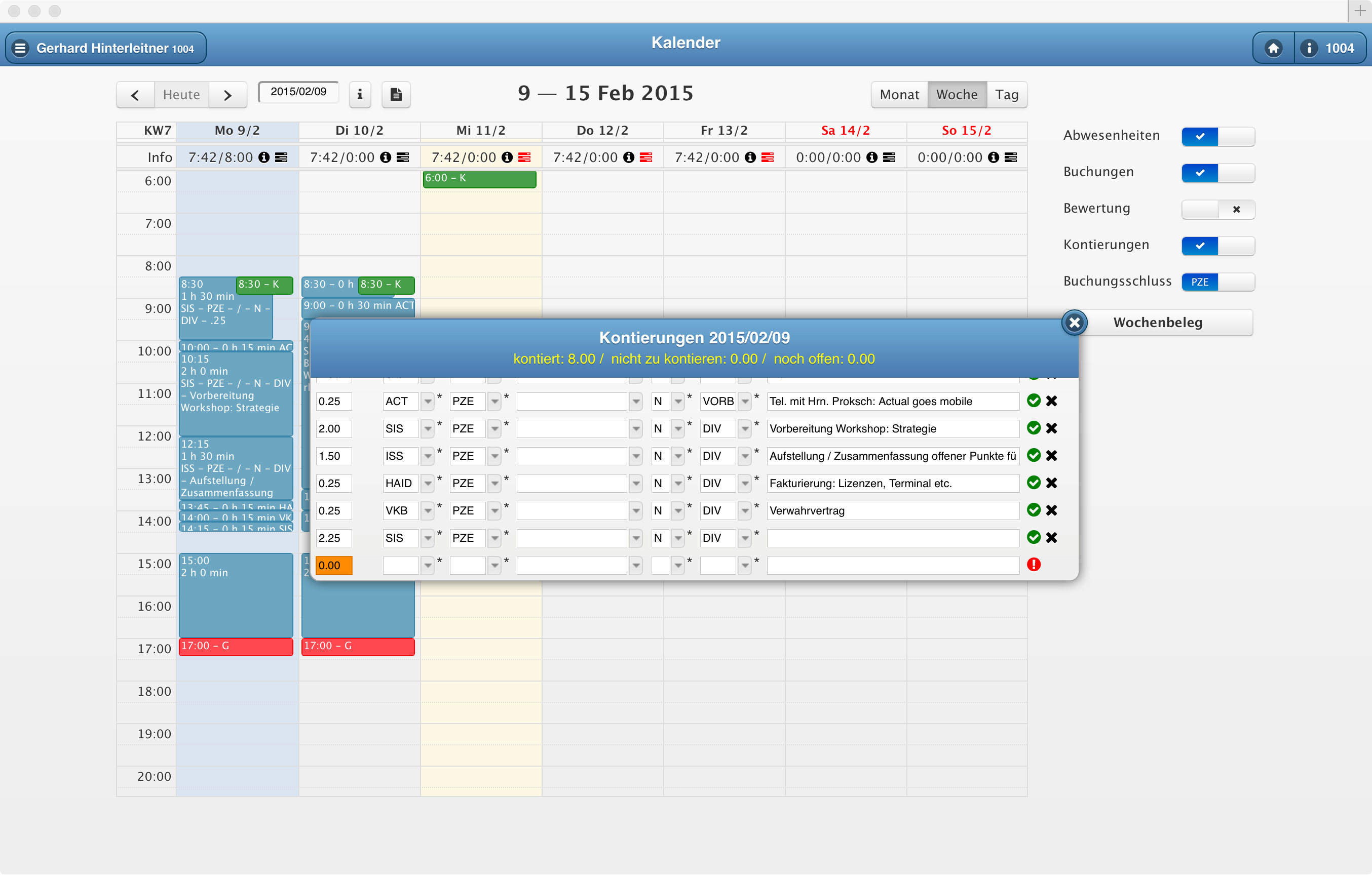Expand the ACT project dropdown arrow
This screenshot has height=875, width=1372.
point(427,402)
